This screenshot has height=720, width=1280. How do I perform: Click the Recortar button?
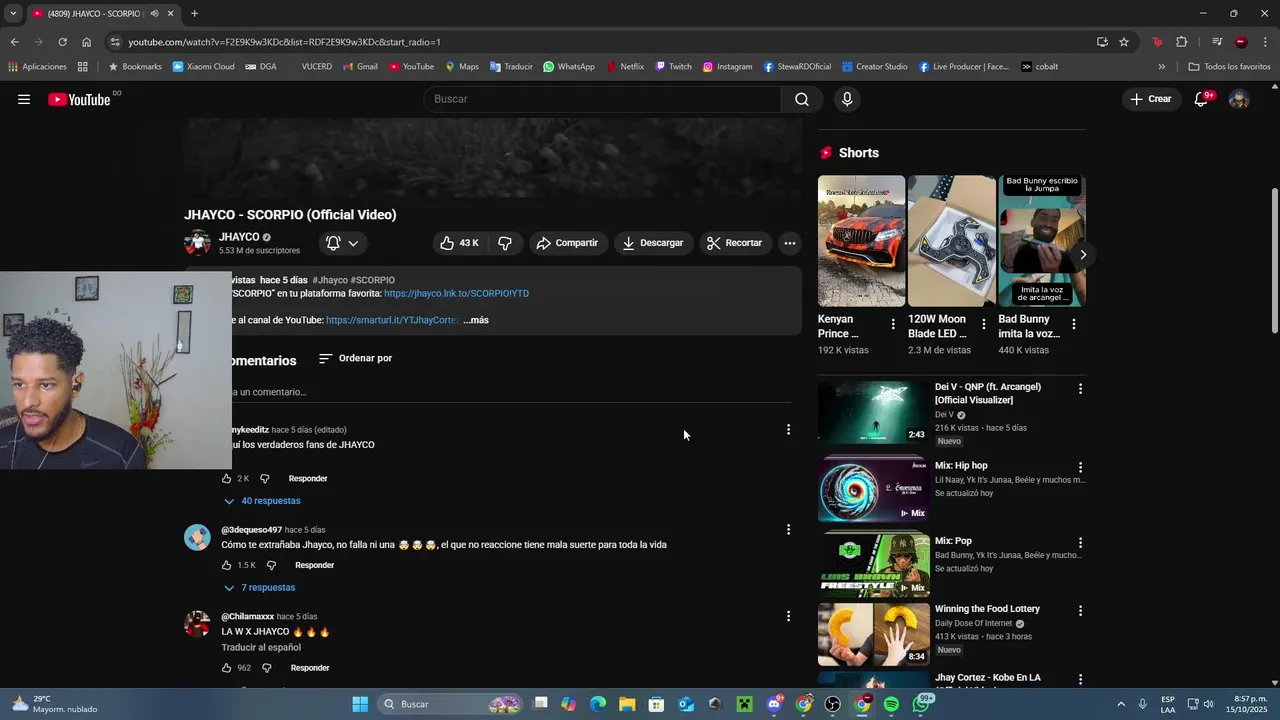(x=734, y=243)
